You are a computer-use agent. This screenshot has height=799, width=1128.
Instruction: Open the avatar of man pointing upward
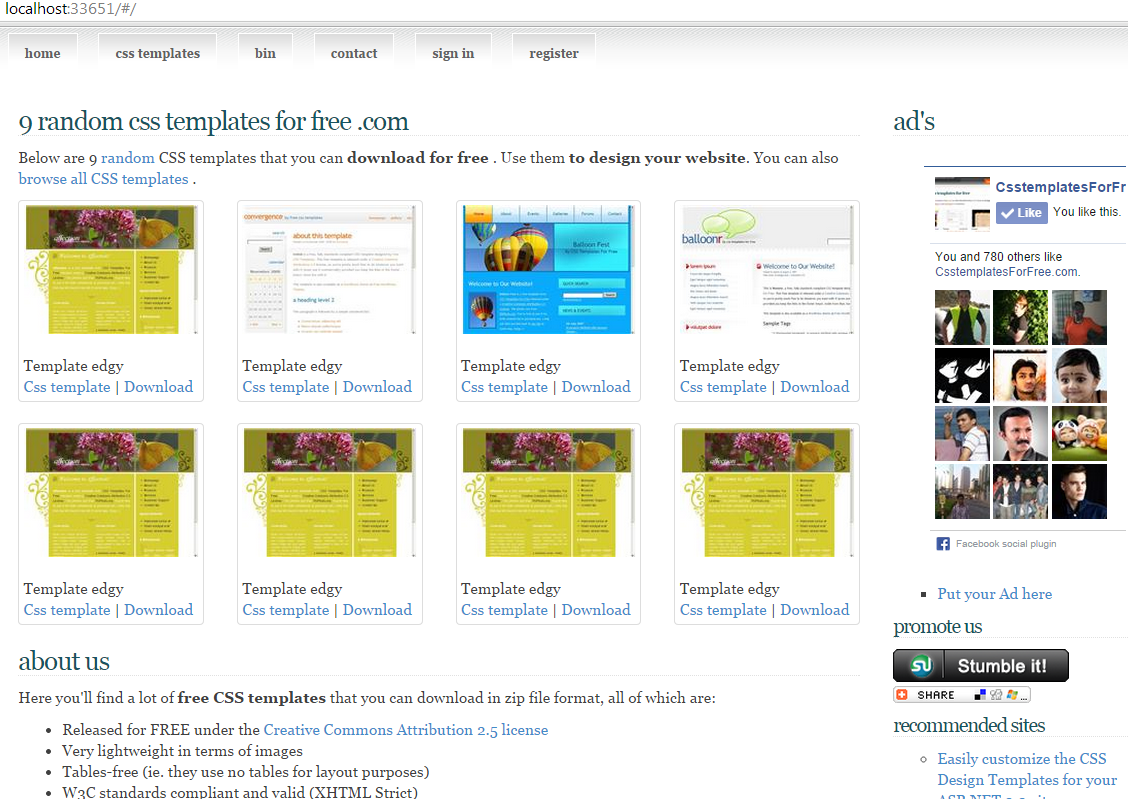pyautogui.click(x=963, y=433)
